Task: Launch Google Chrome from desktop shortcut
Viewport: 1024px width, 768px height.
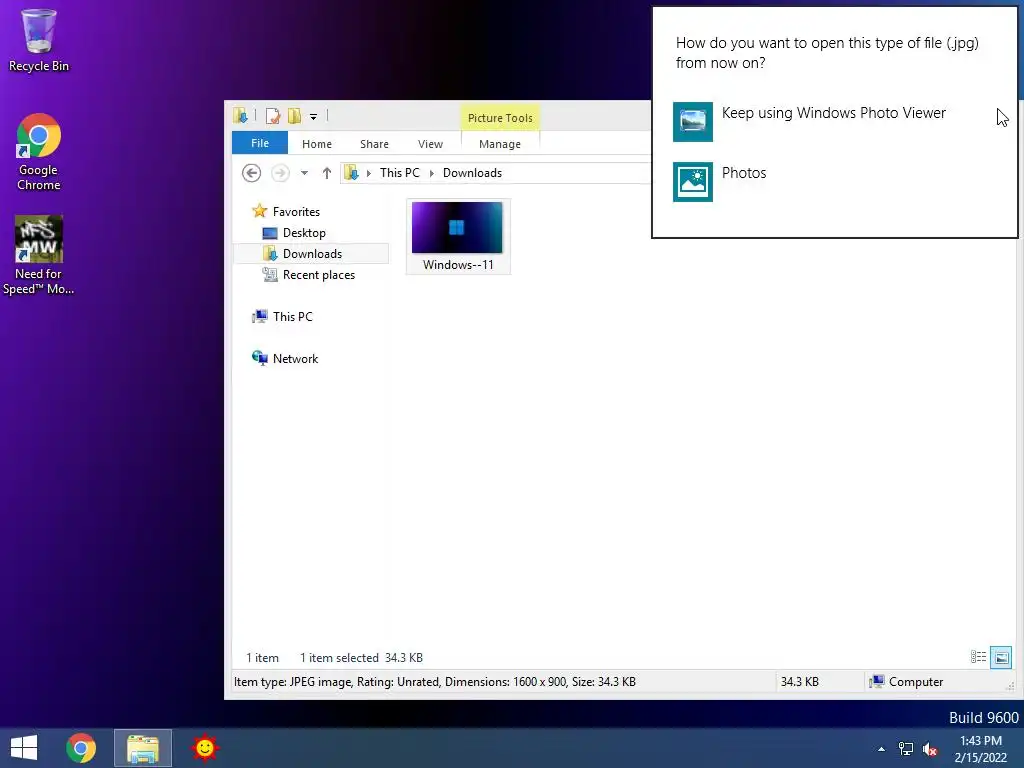Action: coord(39,152)
